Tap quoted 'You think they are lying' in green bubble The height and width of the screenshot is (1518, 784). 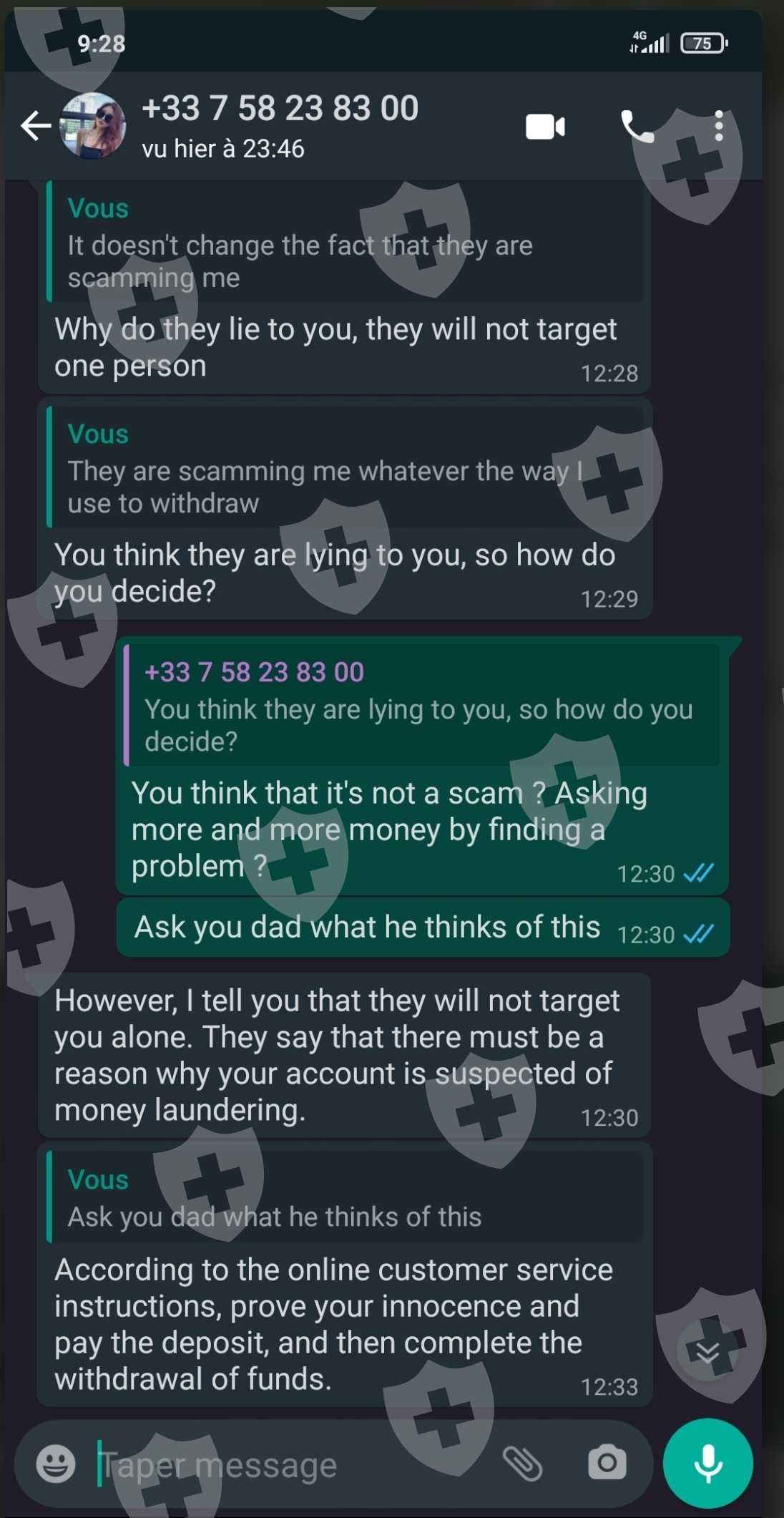pos(422,705)
